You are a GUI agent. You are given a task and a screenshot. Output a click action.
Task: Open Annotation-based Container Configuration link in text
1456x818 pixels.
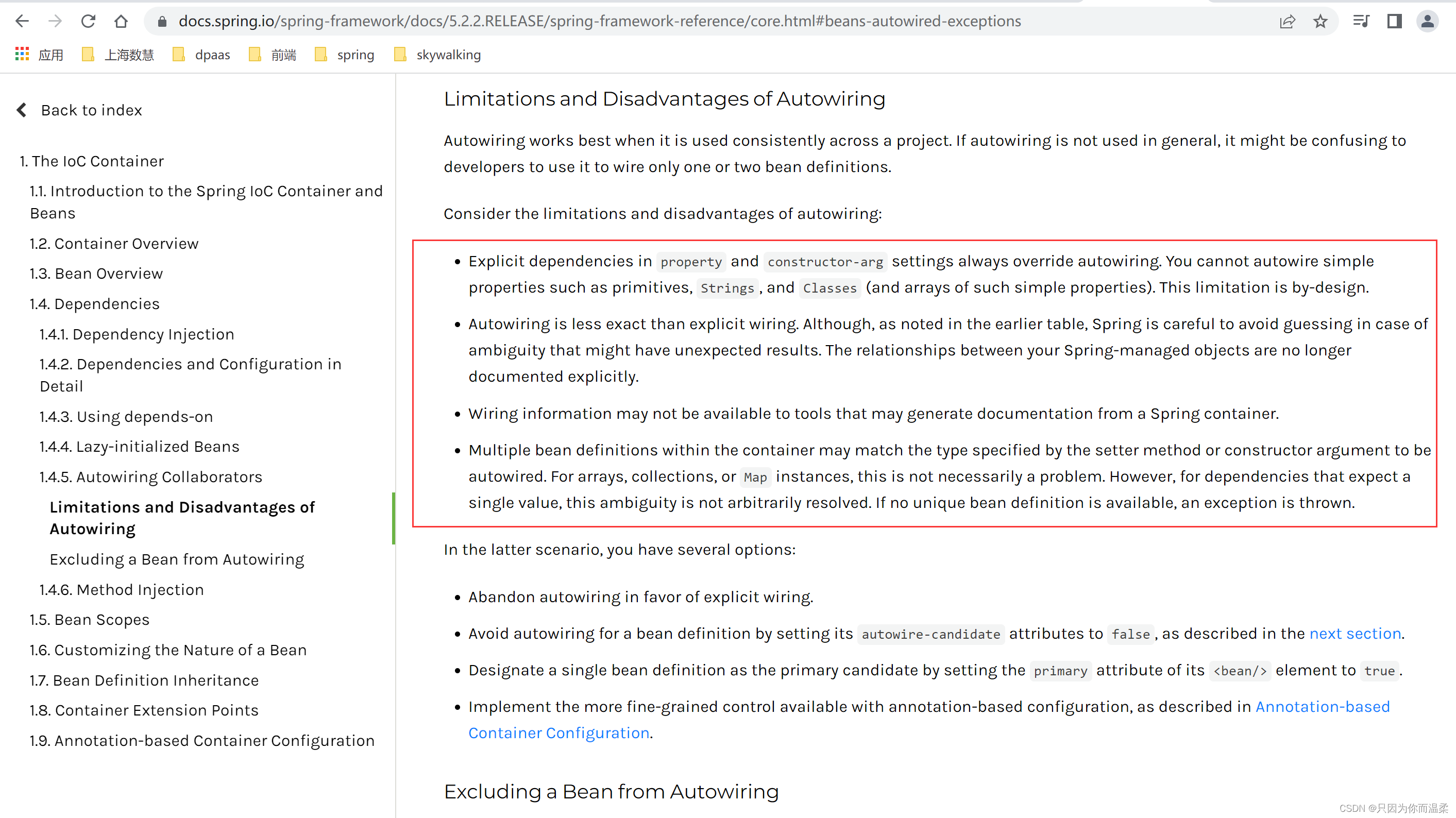point(1322,707)
